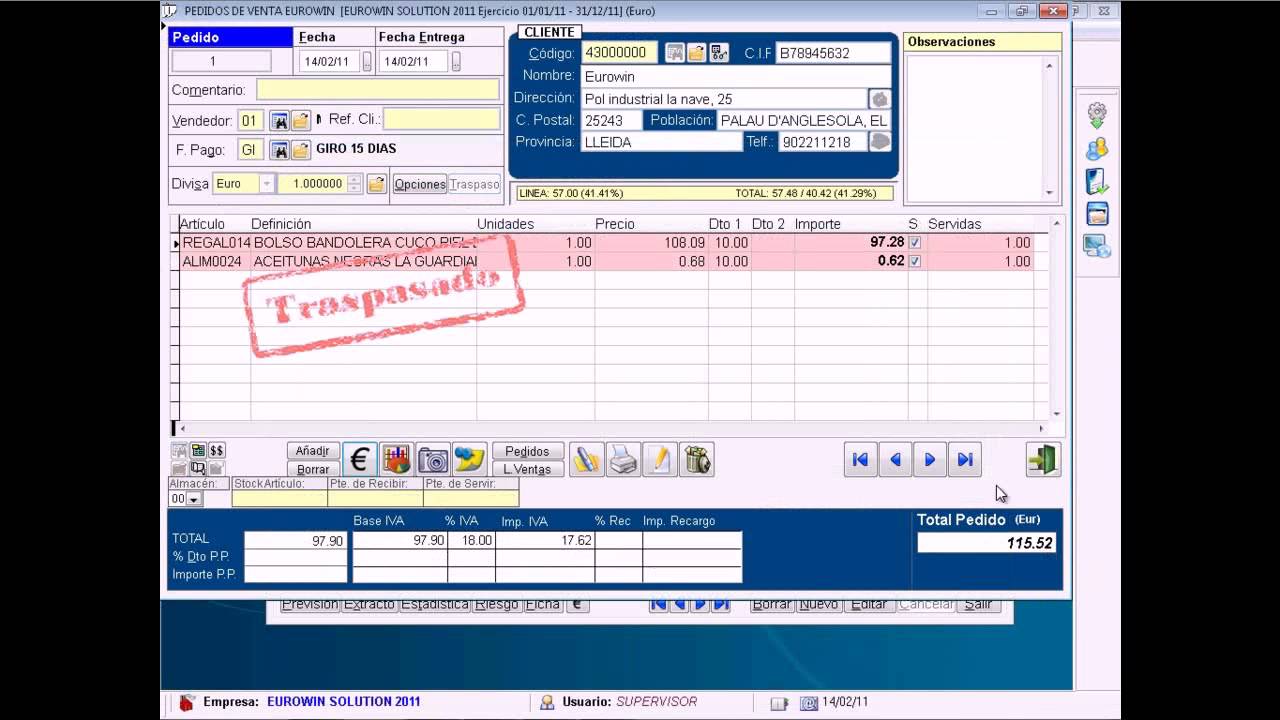
Task: Click Opciones button
Action: point(420,184)
